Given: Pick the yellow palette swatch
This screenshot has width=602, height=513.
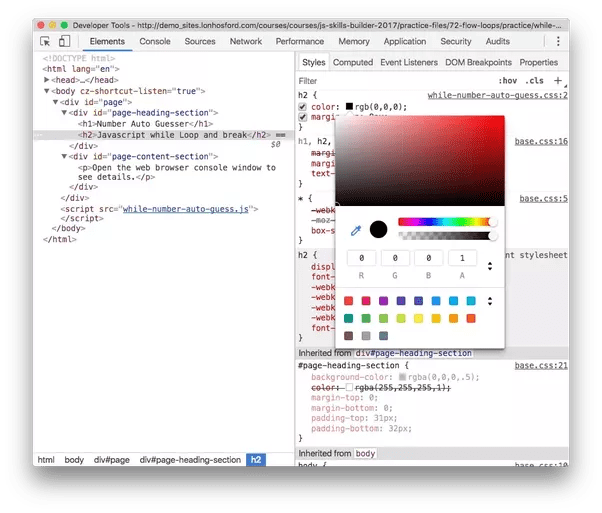Looking at the screenshot, I should [418, 318].
